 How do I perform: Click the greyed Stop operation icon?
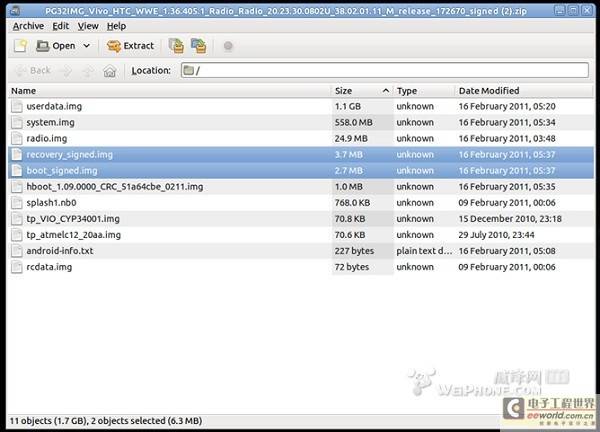[228, 46]
